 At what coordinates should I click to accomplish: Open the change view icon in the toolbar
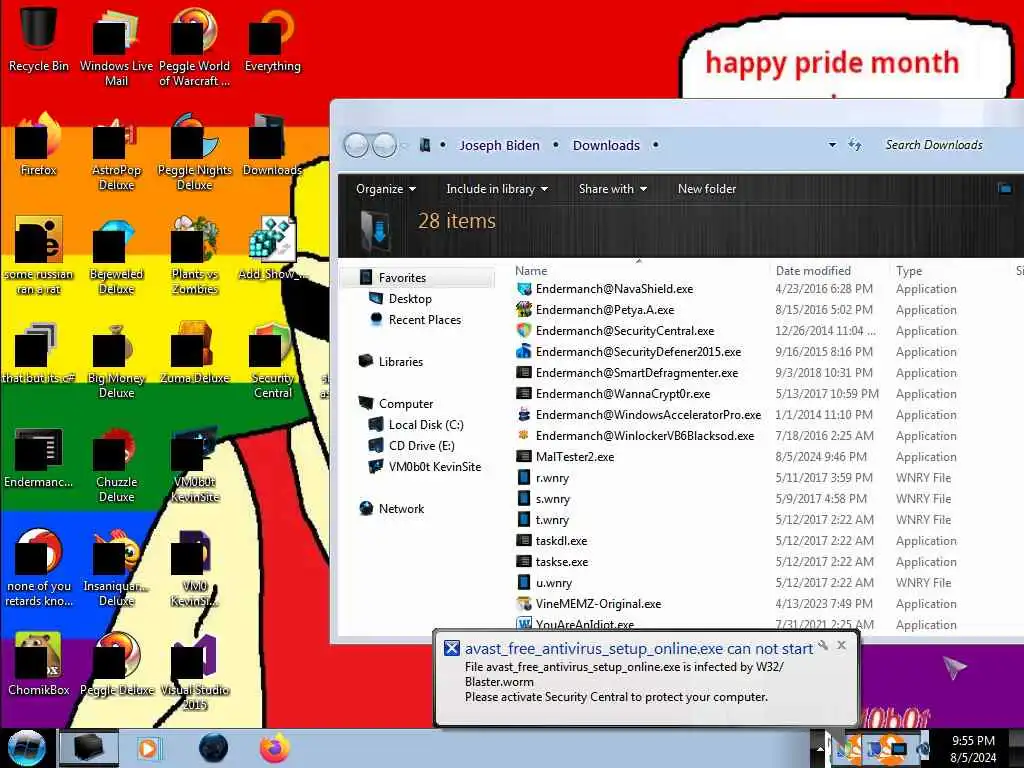click(1004, 189)
